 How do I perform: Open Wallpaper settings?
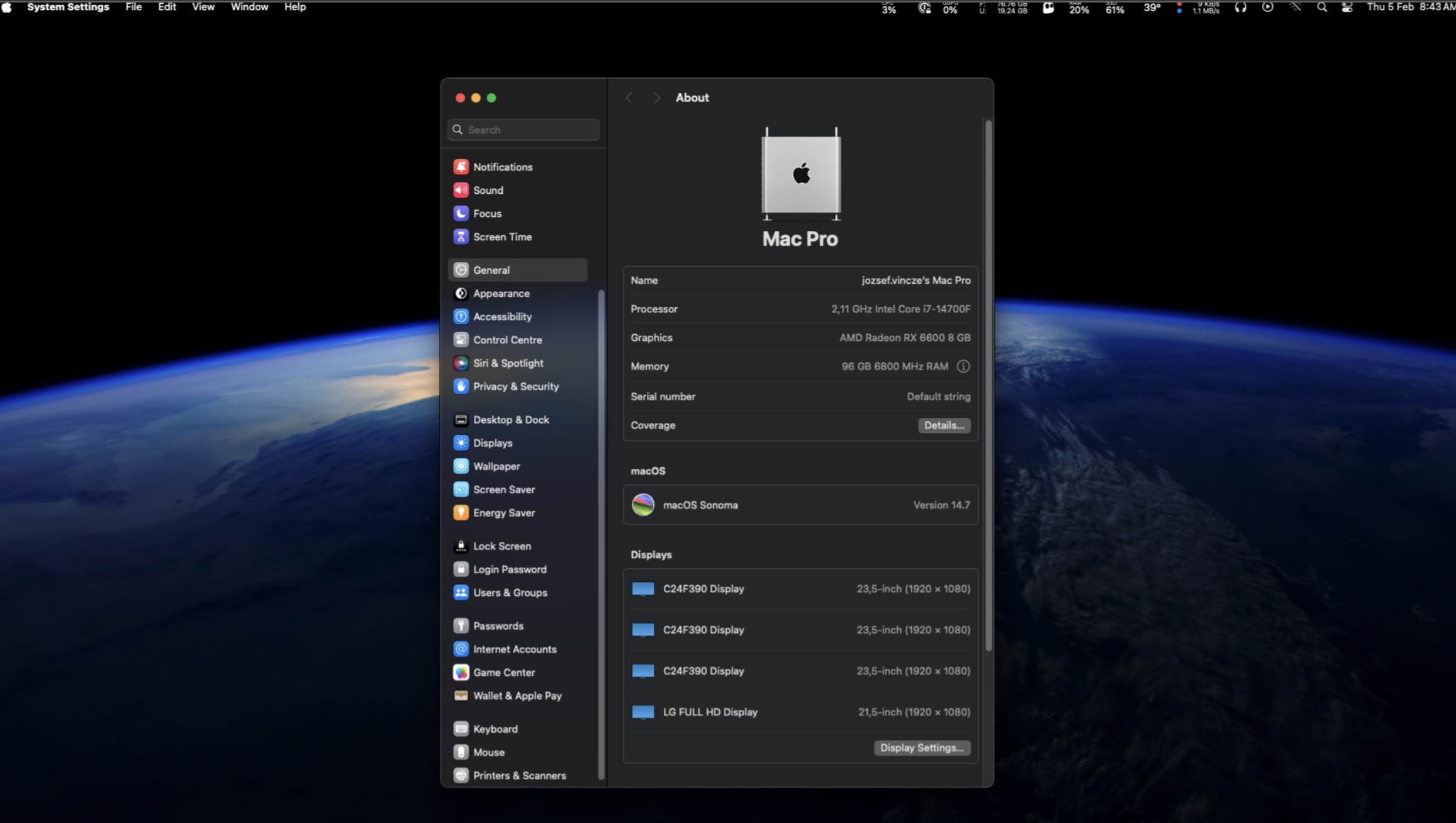click(495, 466)
